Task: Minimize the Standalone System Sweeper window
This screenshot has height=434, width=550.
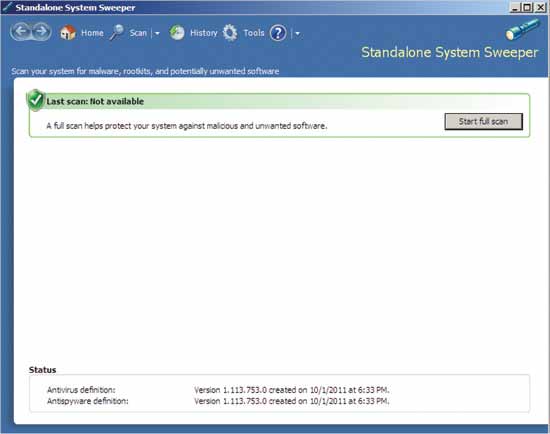Action: (515, 7)
